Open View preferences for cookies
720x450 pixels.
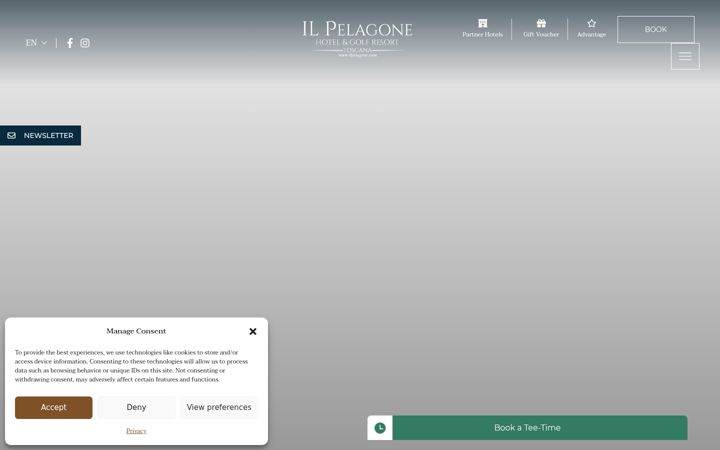coord(219,407)
